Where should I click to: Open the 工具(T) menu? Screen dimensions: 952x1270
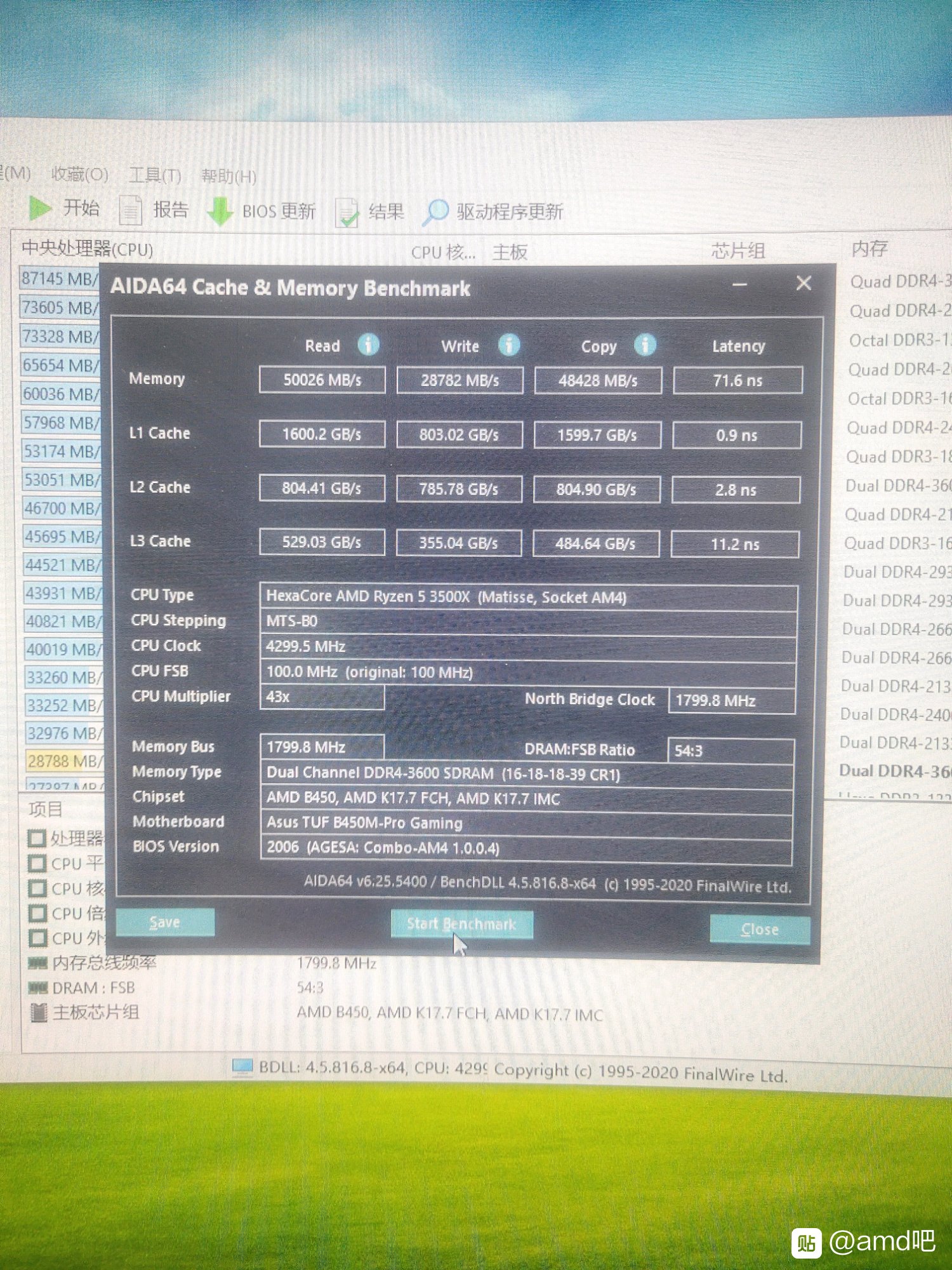click(155, 175)
